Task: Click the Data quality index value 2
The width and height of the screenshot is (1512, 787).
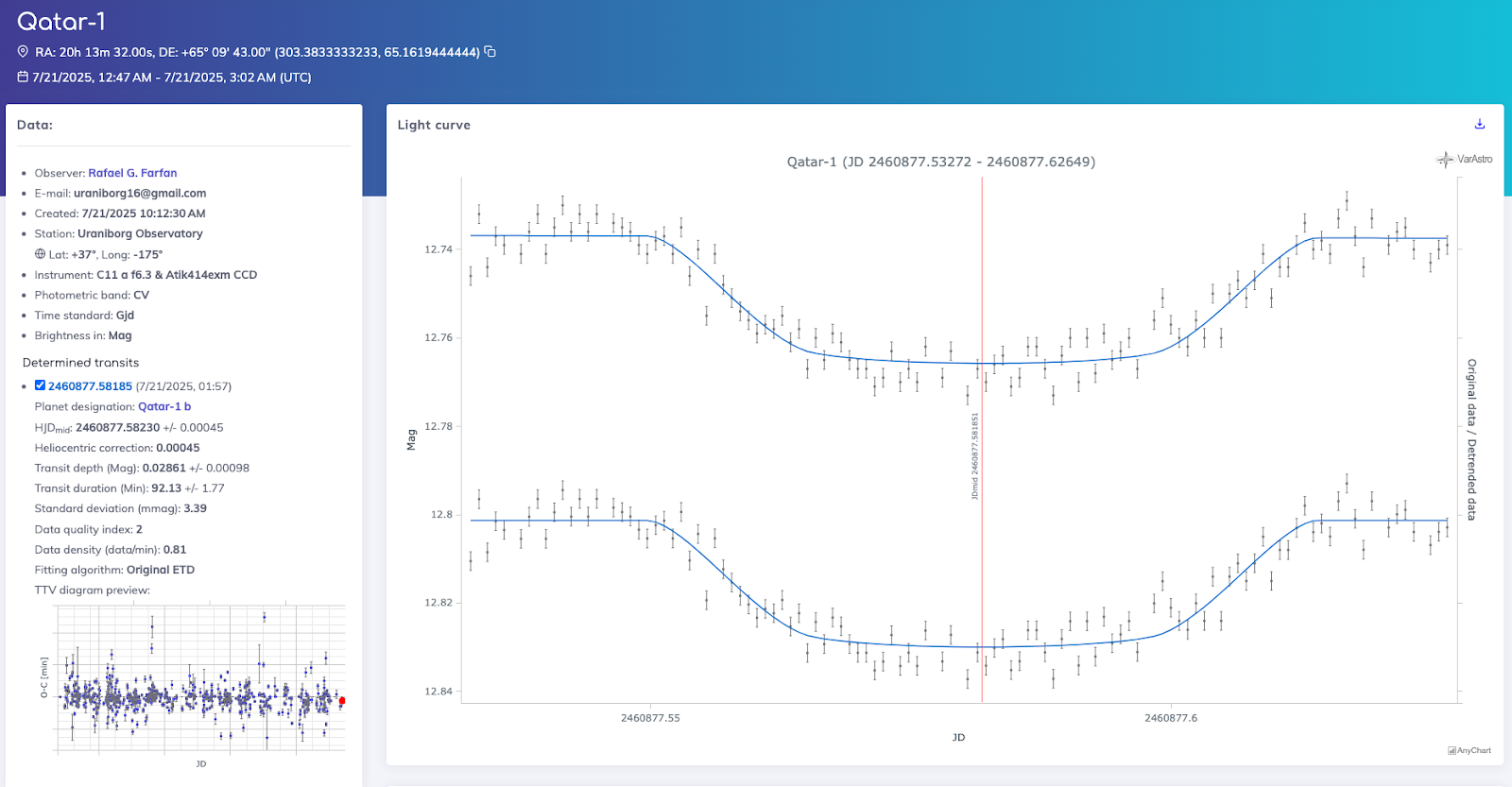Action: pos(139,529)
